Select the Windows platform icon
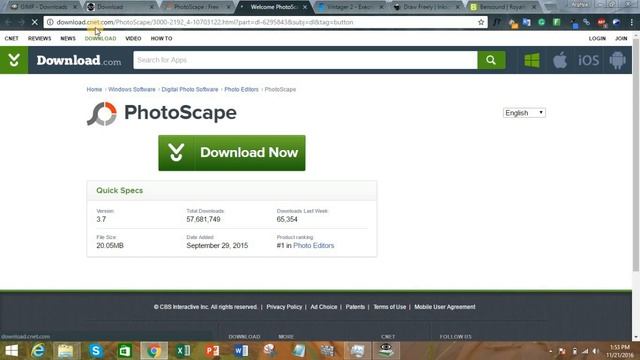The image size is (640, 360). (532, 60)
